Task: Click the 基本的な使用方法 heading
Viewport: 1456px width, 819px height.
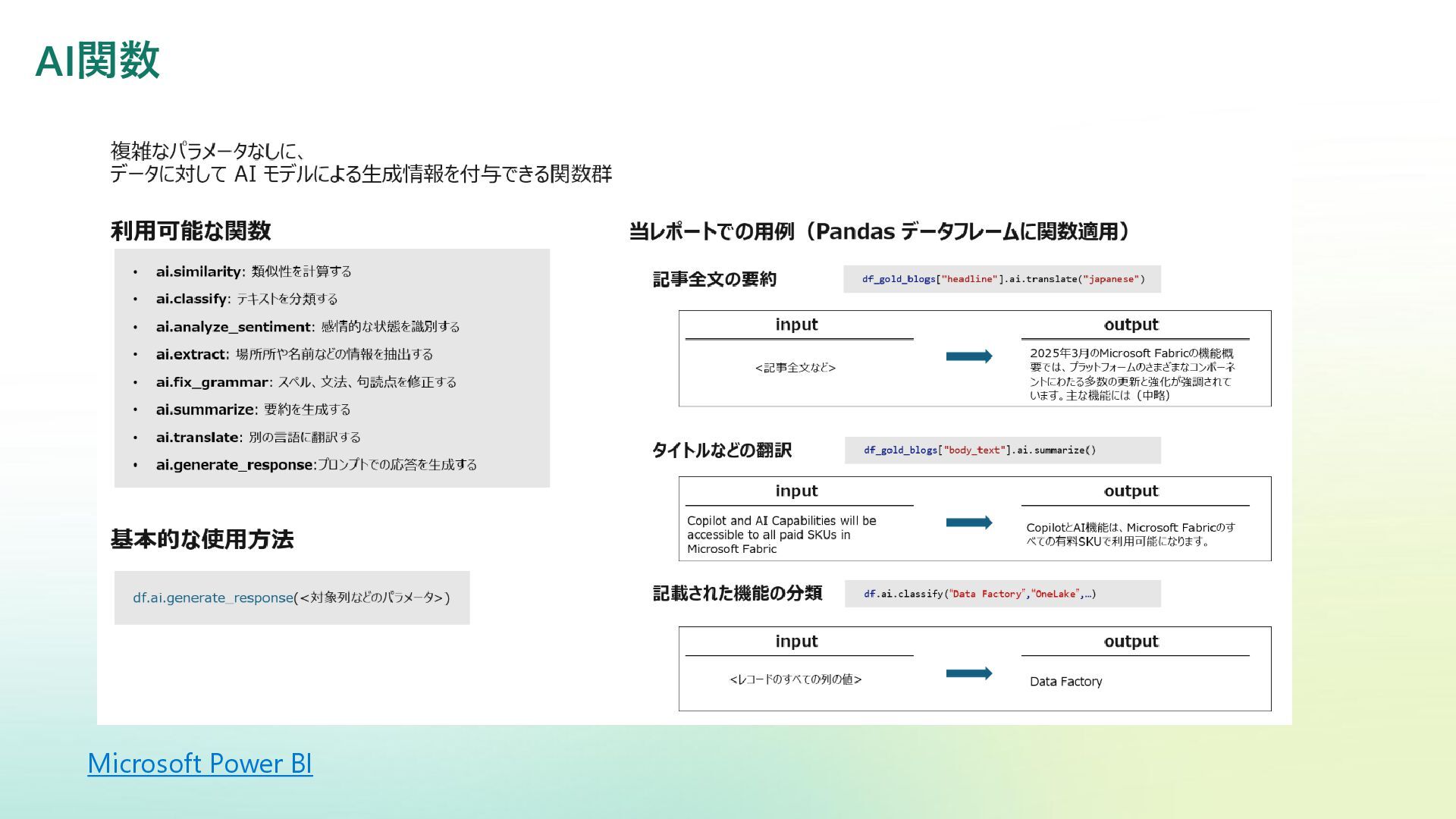Action: pyautogui.click(x=202, y=539)
